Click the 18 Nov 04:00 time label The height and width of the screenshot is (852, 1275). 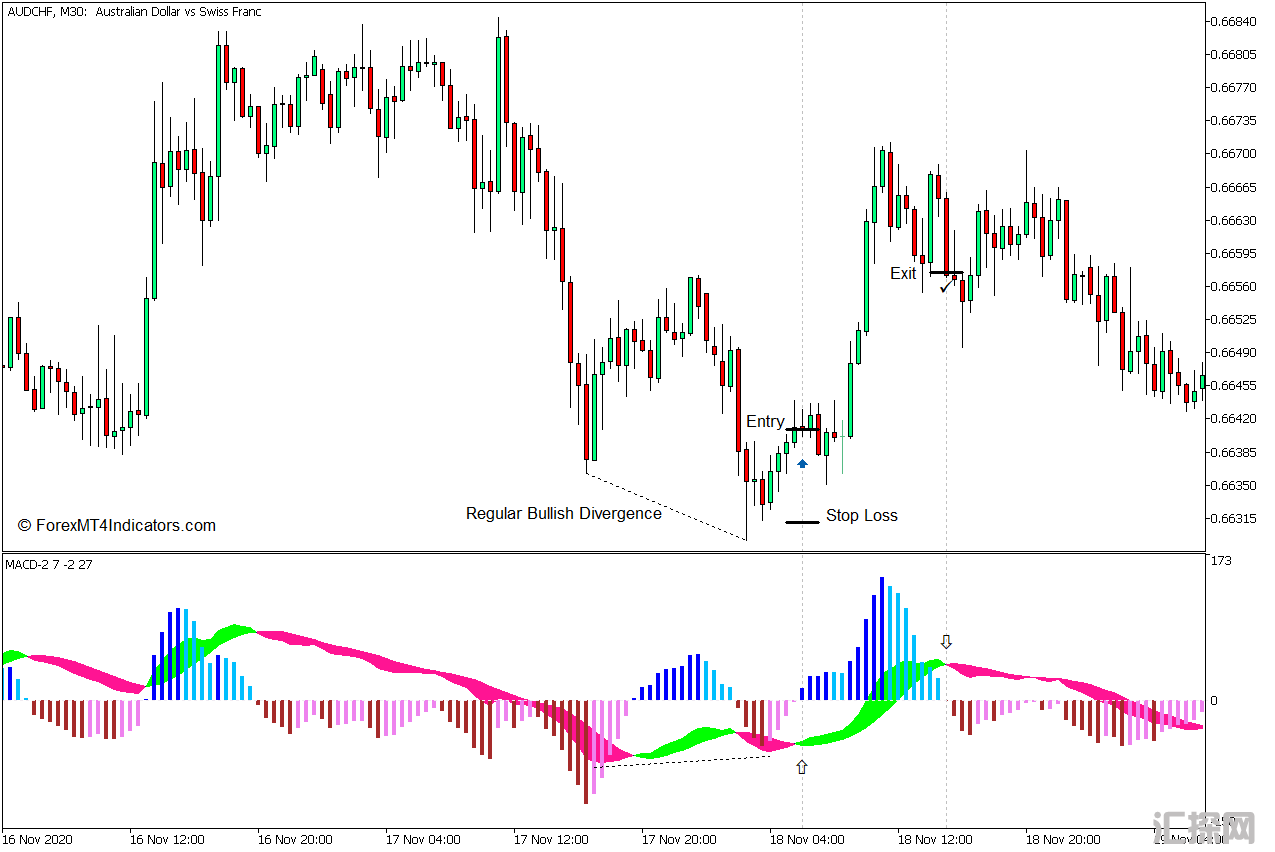(806, 839)
